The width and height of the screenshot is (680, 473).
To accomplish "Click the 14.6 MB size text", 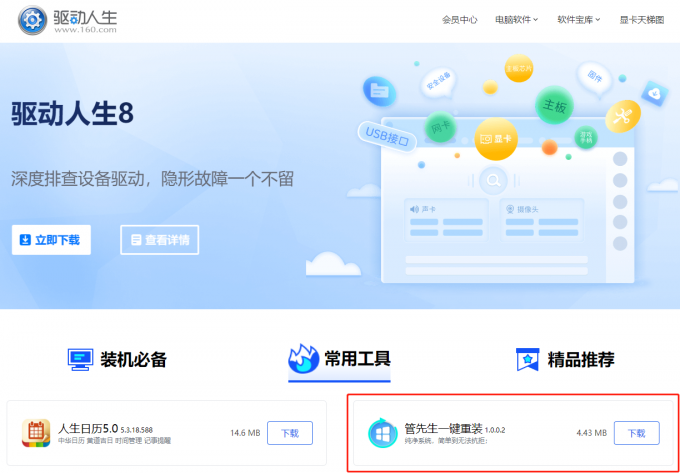I will coord(245,433).
